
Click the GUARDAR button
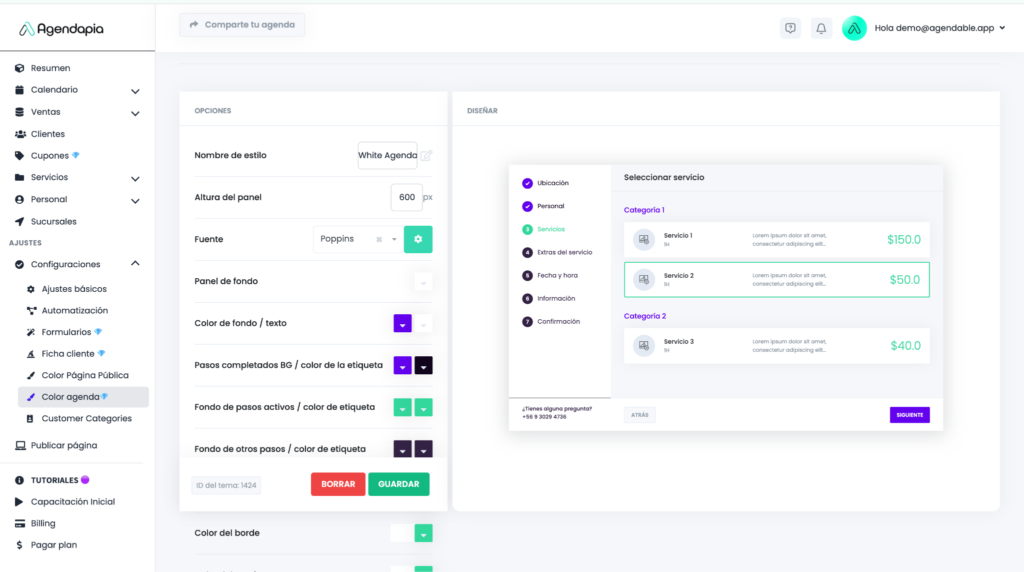(398, 484)
